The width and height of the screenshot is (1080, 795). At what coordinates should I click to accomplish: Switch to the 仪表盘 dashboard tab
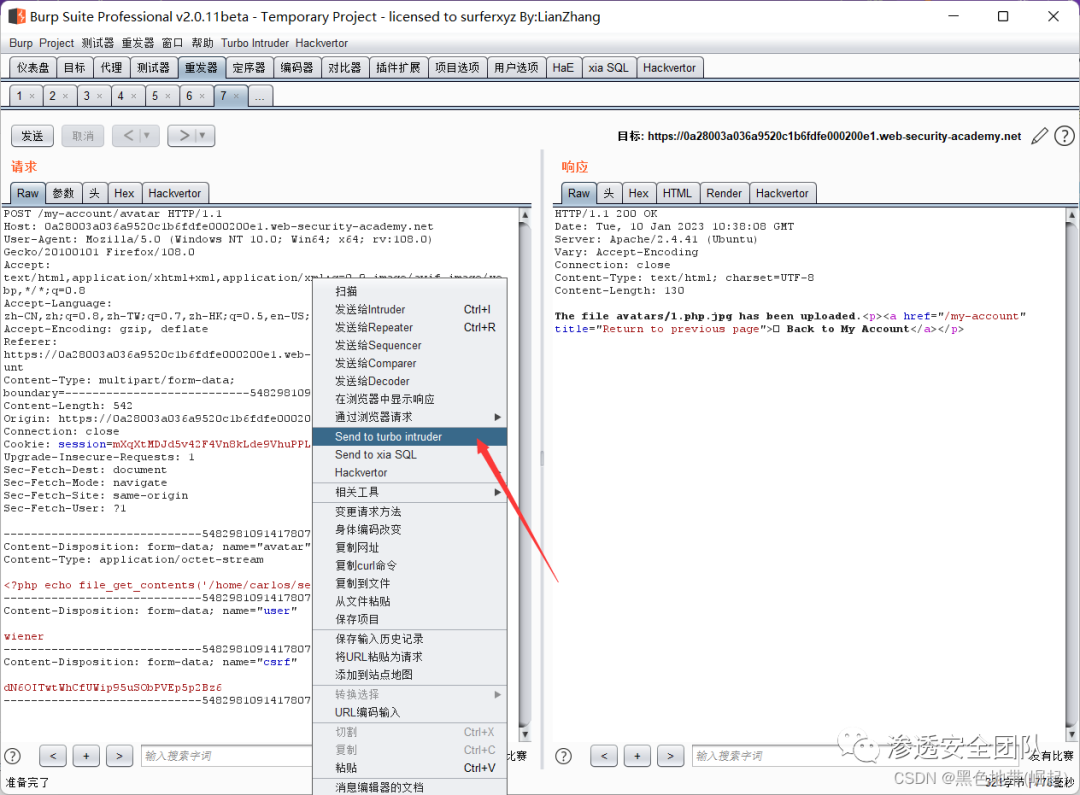click(x=33, y=68)
